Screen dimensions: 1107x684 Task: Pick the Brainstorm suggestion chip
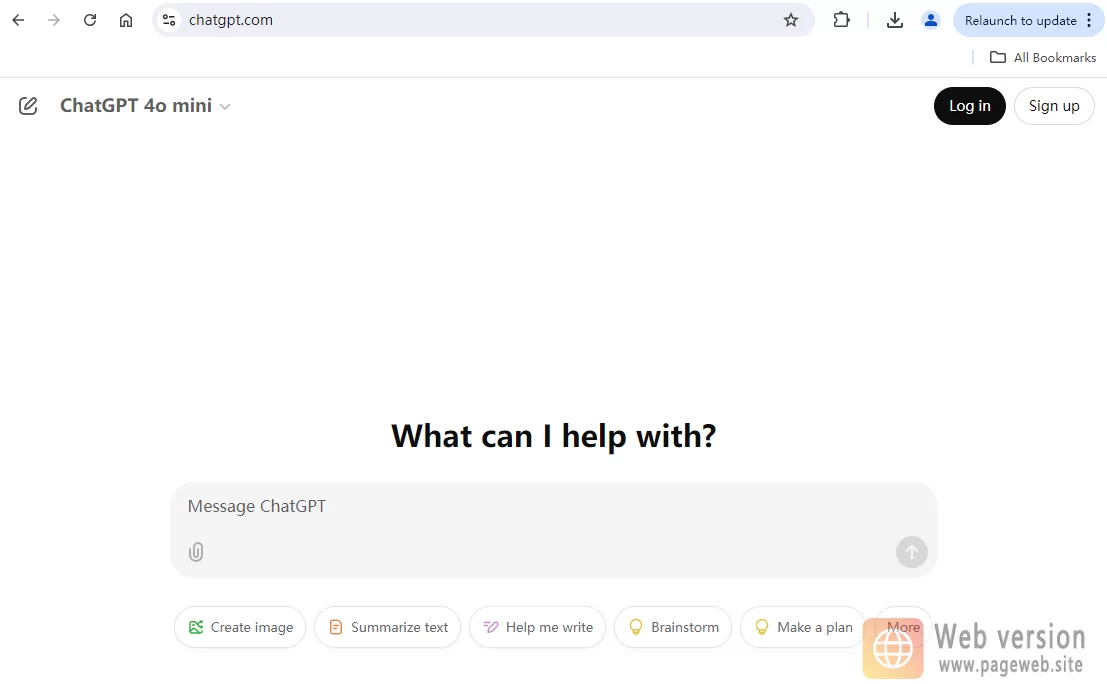coord(673,627)
